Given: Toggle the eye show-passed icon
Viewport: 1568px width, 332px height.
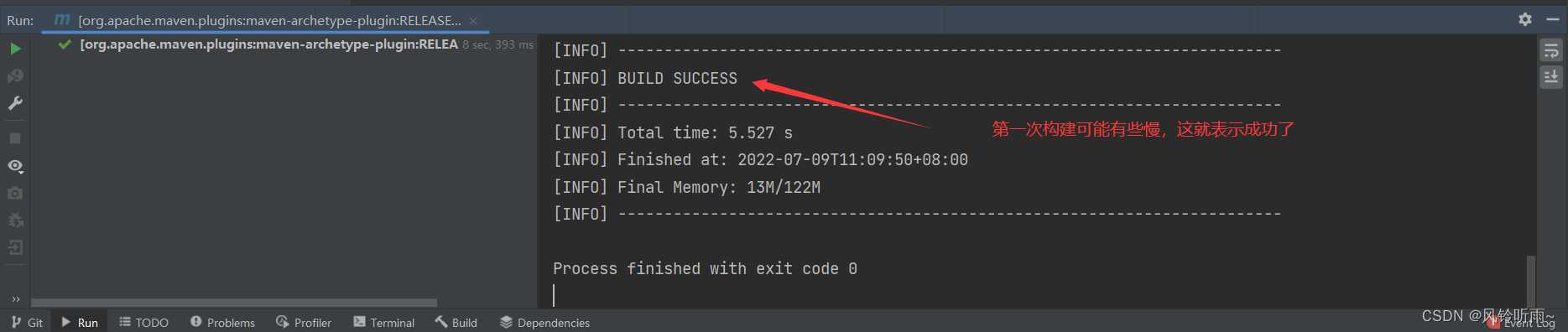Looking at the screenshot, I should pyautogui.click(x=15, y=166).
